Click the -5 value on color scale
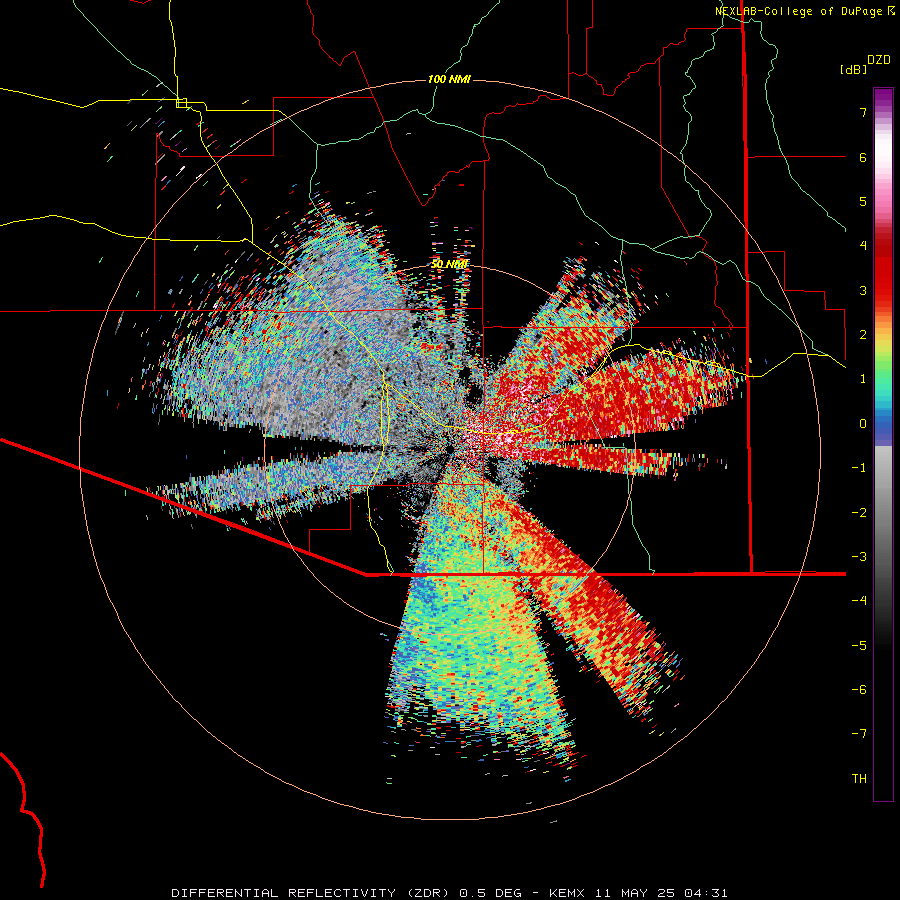The image size is (900, 900). pos(859,646)
